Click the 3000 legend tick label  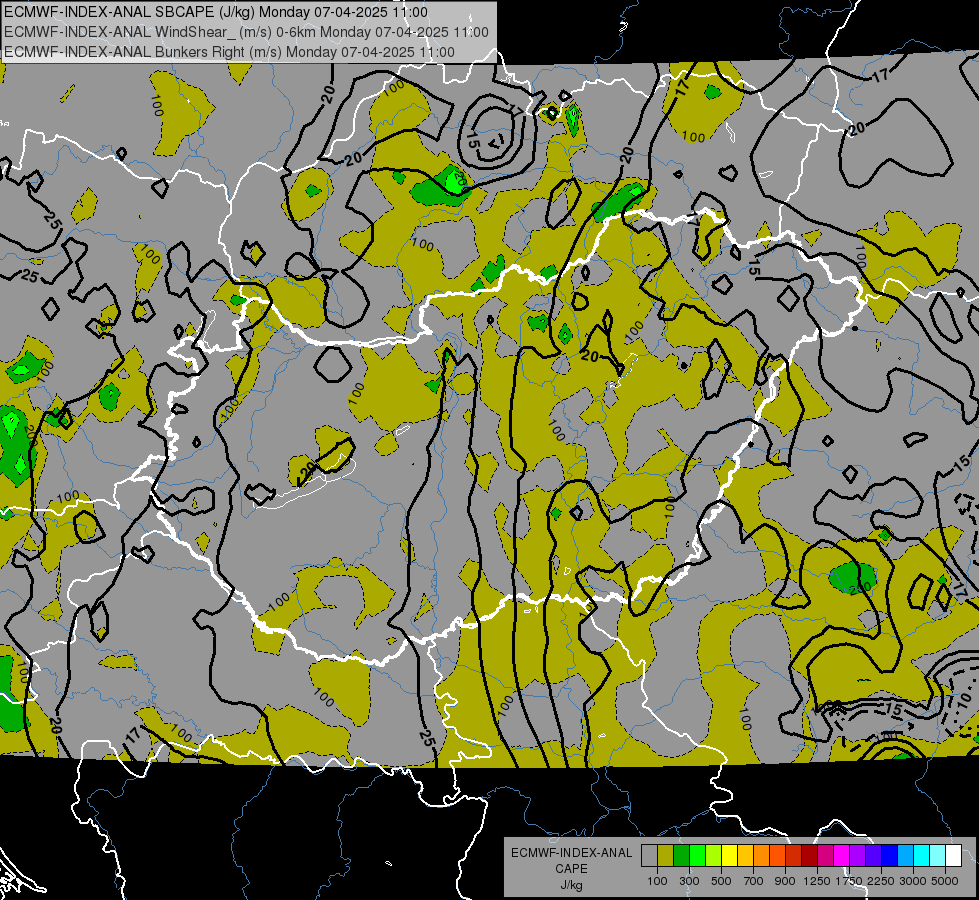pos(913,881)
